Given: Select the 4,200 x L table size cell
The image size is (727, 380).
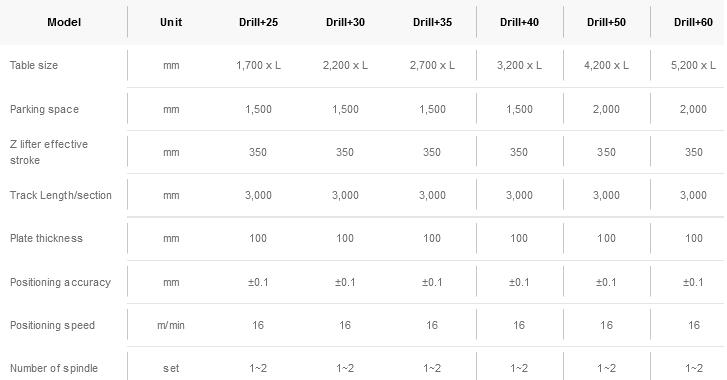Looking at the screenshot, I should pyautogui.click(x=606, y=65).
